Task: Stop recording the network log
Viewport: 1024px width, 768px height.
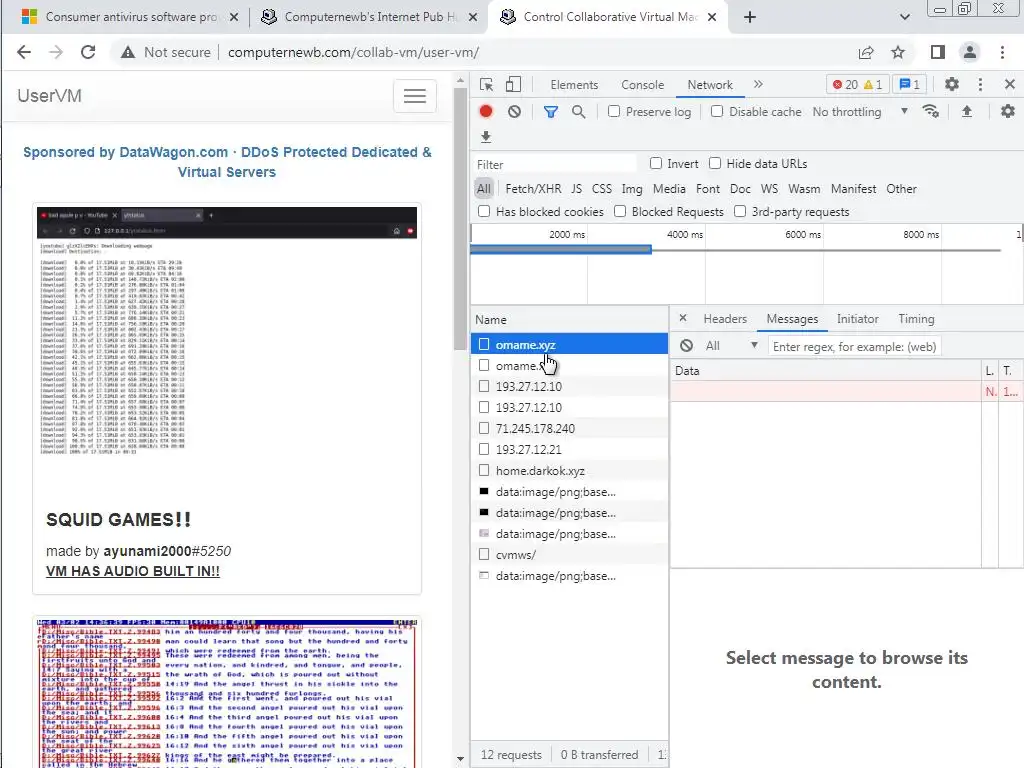Action: click(x=486, y=112)
